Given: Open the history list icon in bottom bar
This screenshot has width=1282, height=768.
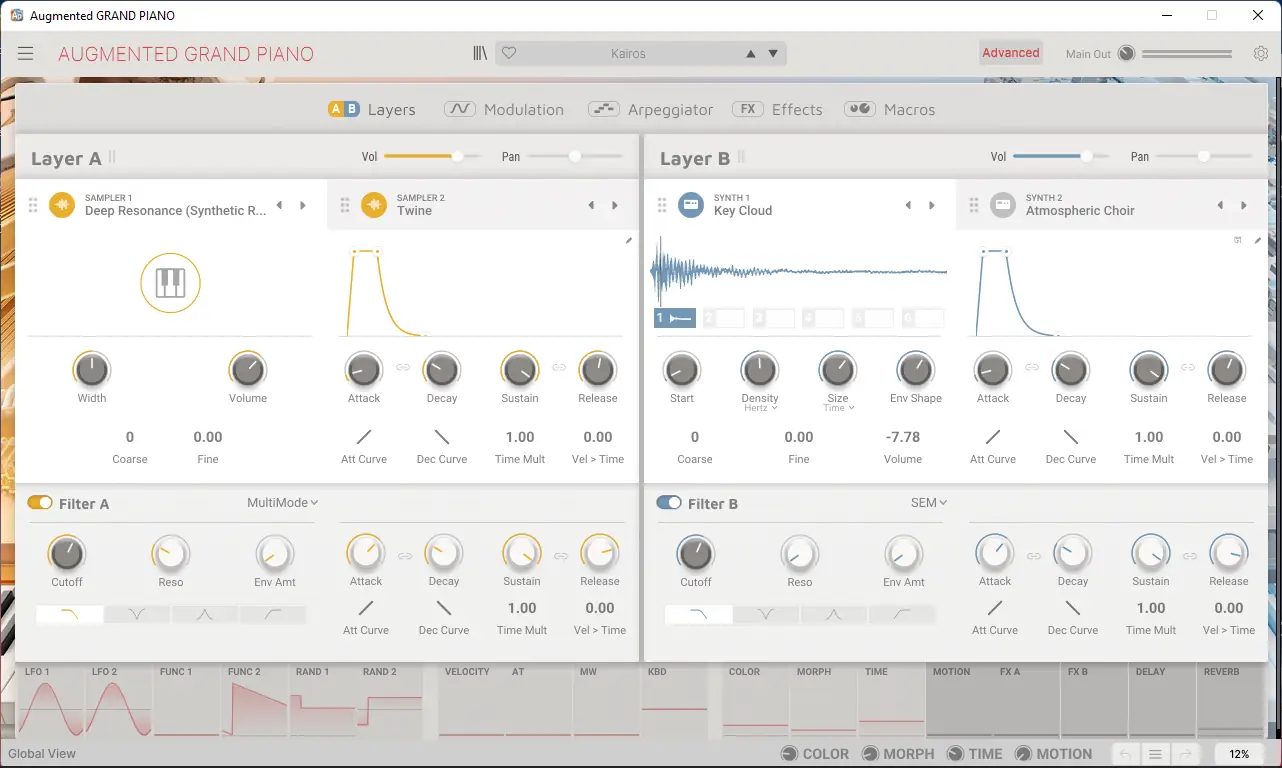Looking at the screenshot, I should (1155, 755).
